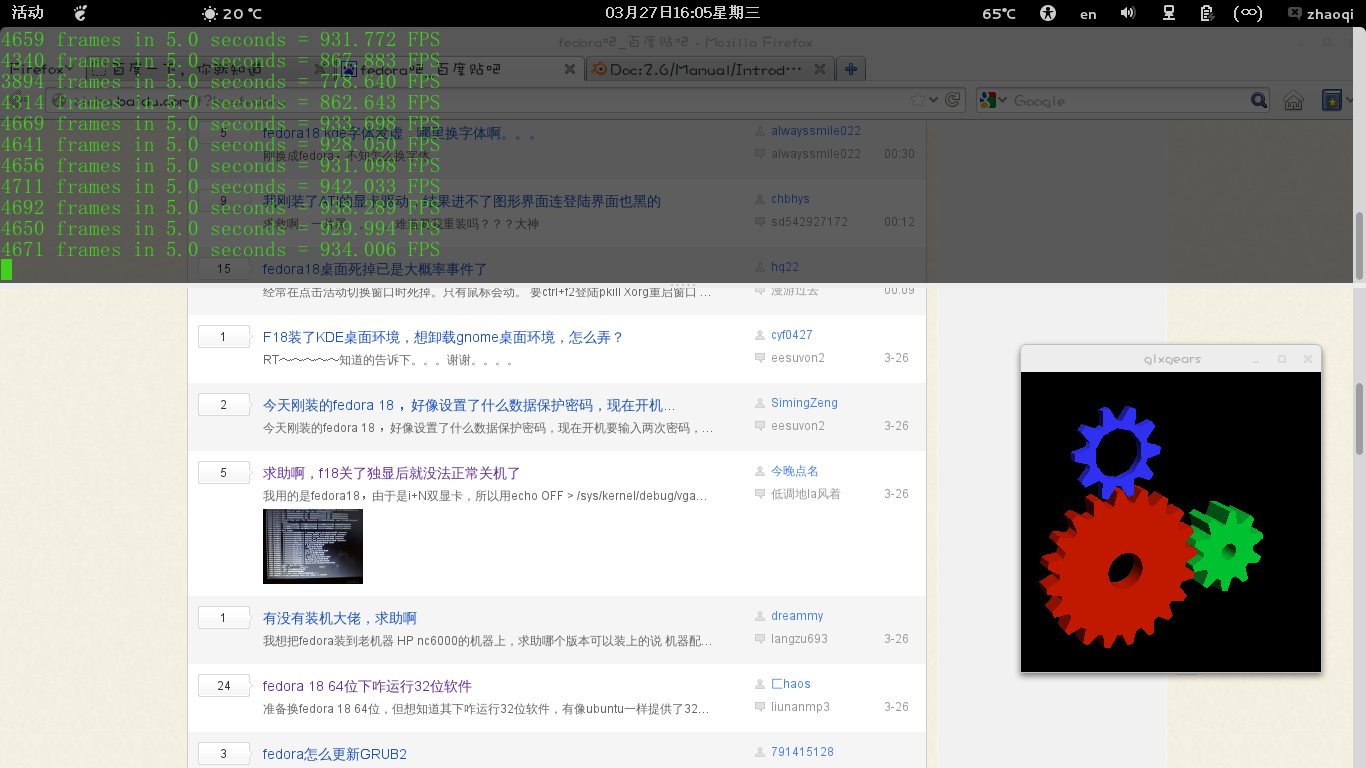Image resolution: width=1366 pixels, height=768 pixels.
Task: Switch to the 百度一下 tab in Firefox
Action: coord(209,69)
